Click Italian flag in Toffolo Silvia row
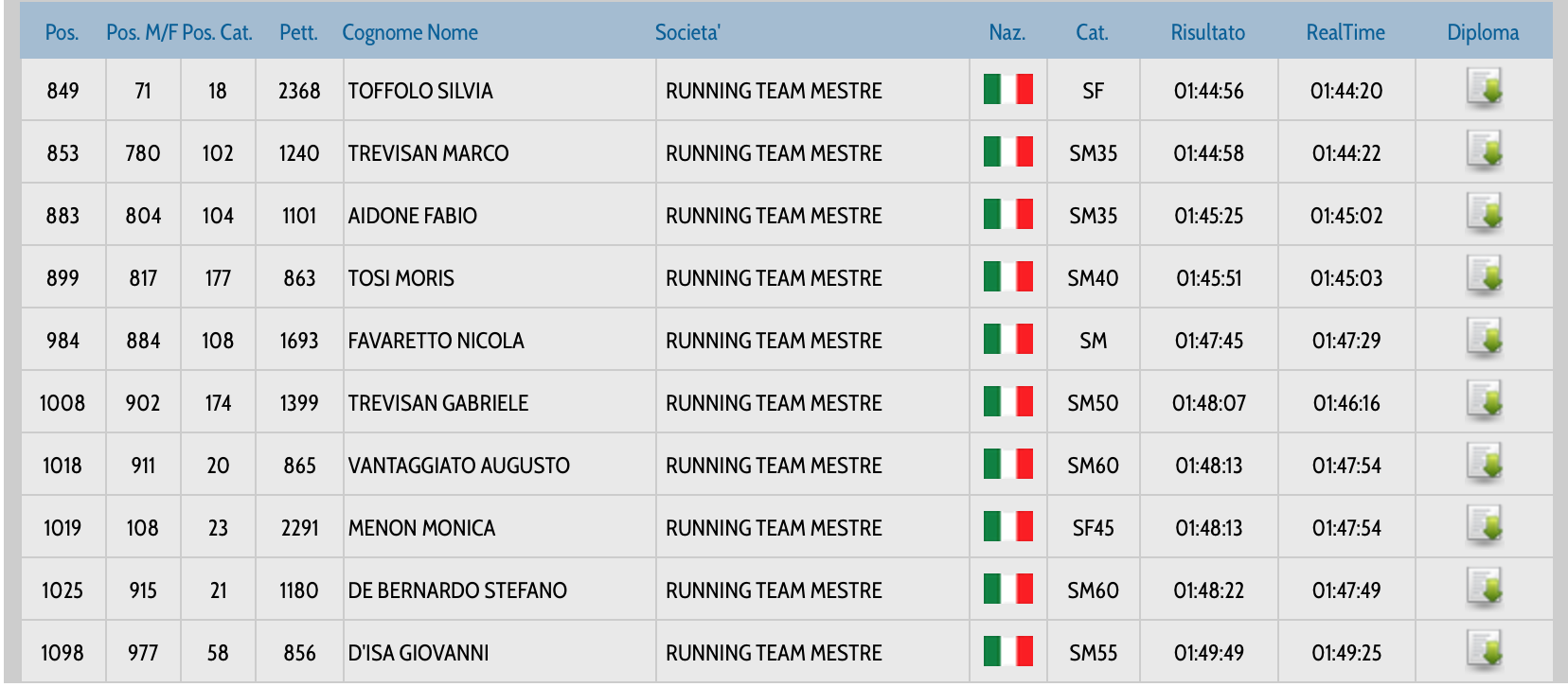Screen dimensions: 1568x687 coord(1007,90)
